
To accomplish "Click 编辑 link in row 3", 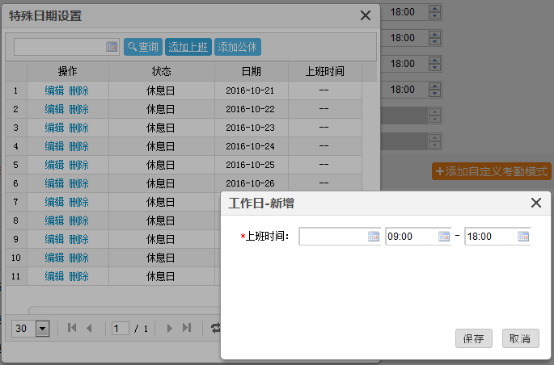I will [x=54, y=128].
